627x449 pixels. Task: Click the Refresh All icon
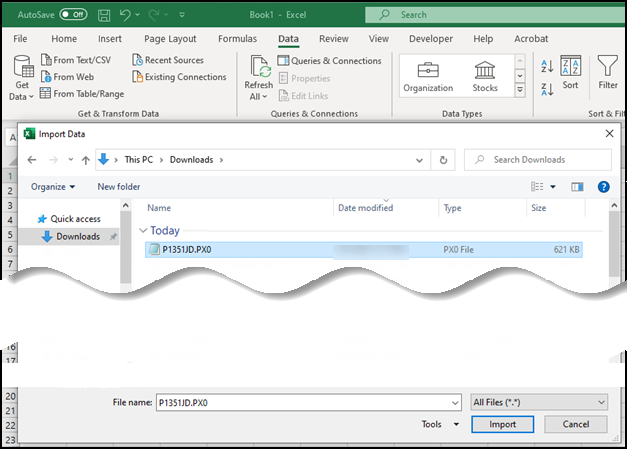pos(260,66)
